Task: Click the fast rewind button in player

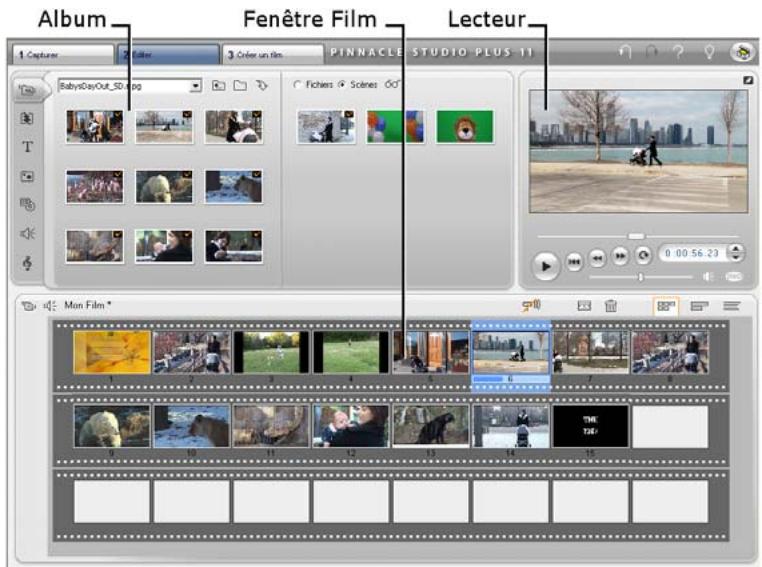Action: (x=597, y=258)
